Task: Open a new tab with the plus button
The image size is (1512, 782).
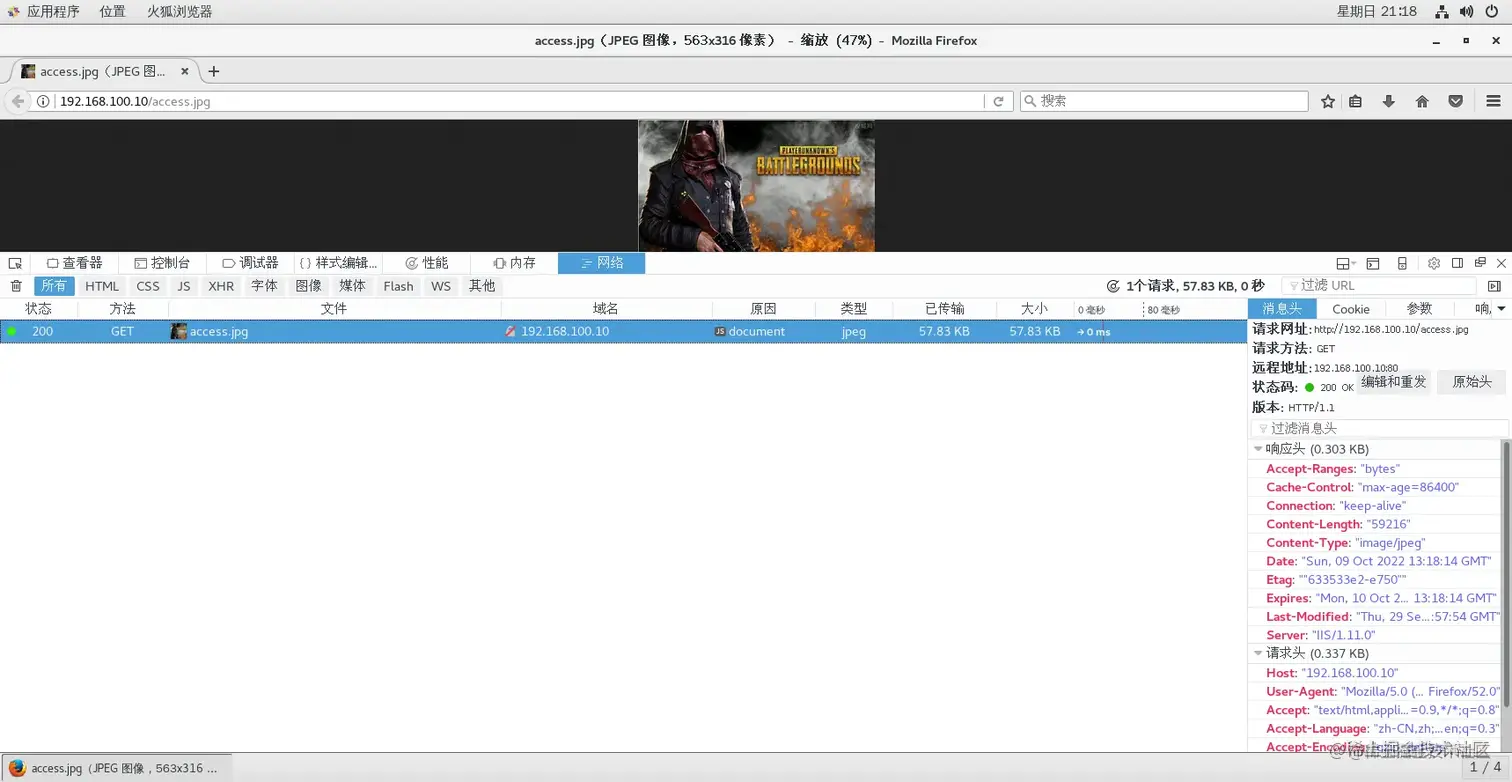Action: click(213, 71)
